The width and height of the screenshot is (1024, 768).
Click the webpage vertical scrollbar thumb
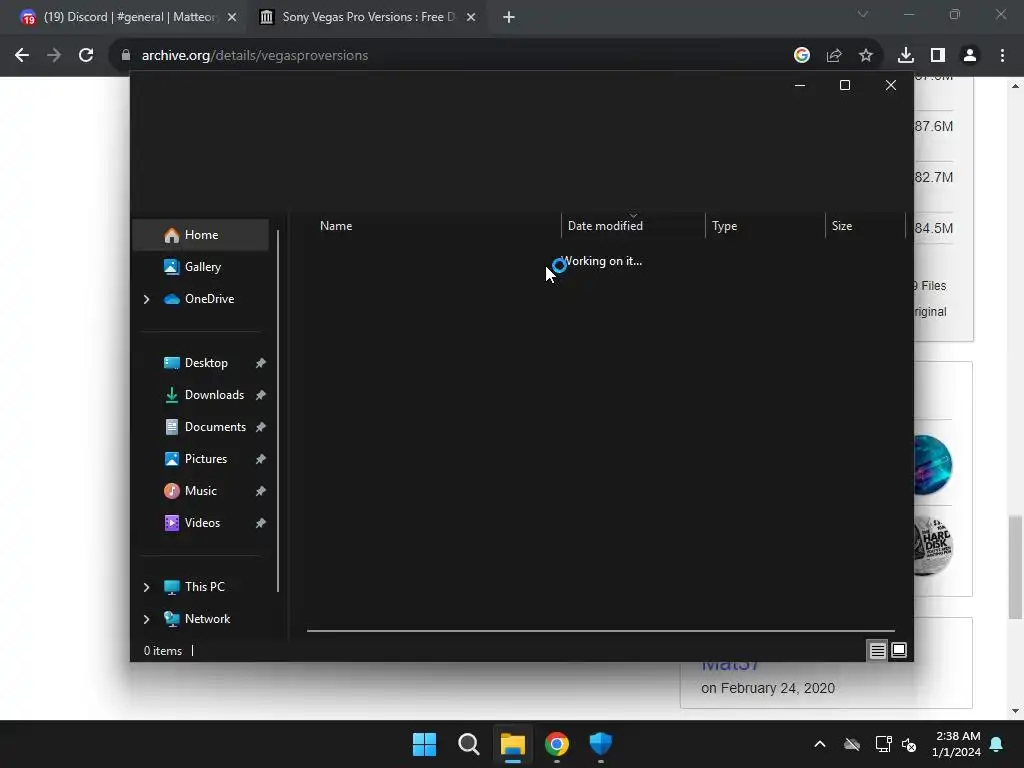(x=1014, y=567)
